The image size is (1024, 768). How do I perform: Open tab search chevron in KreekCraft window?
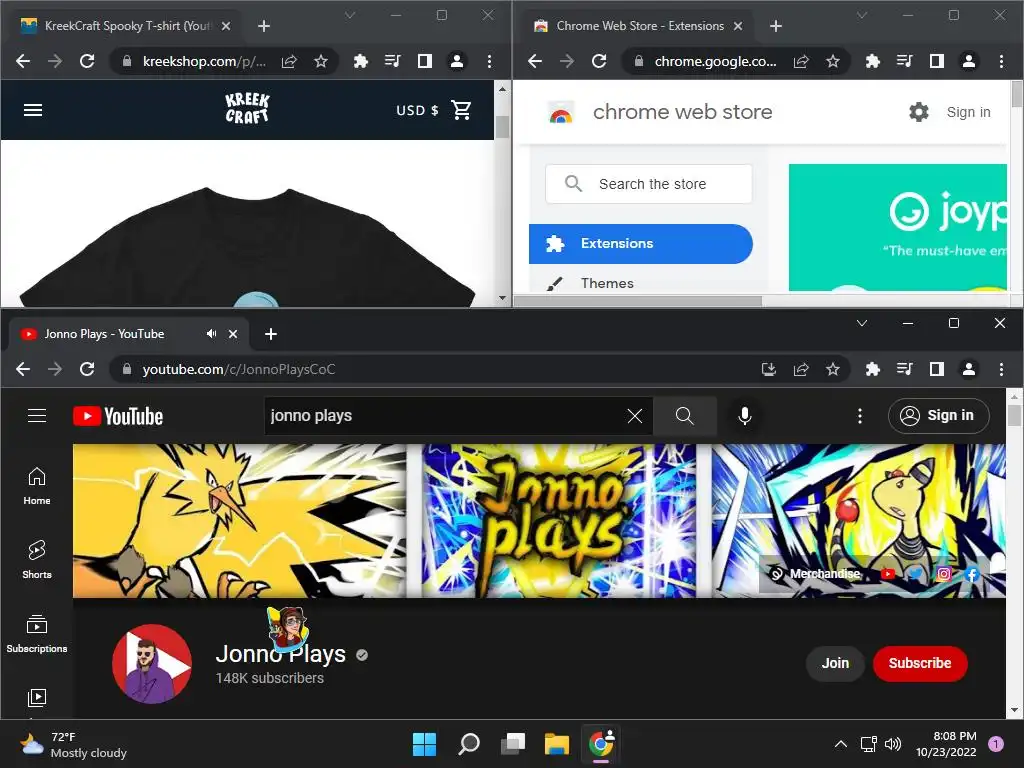pyautogui.click(x=350, y=15)
